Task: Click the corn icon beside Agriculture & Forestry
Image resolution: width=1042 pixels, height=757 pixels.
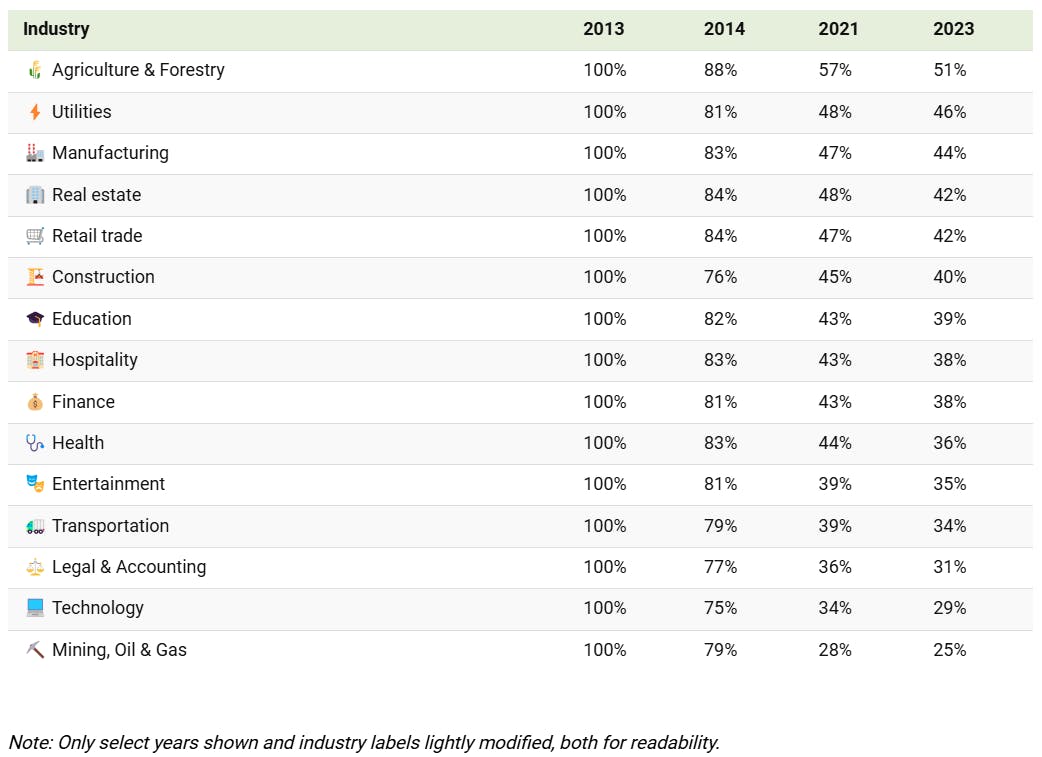Action: coord(35,70)
